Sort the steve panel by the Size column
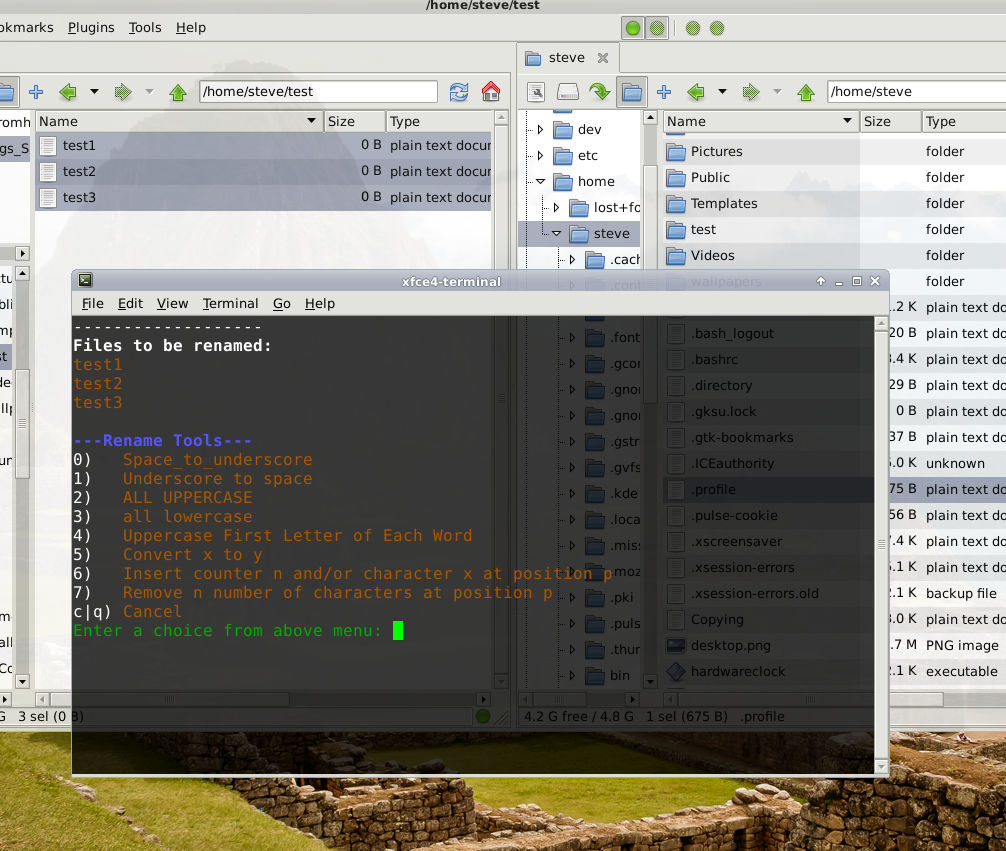Image resolution: width=1006 pixels, height=851 pixels. coord(890,121)
